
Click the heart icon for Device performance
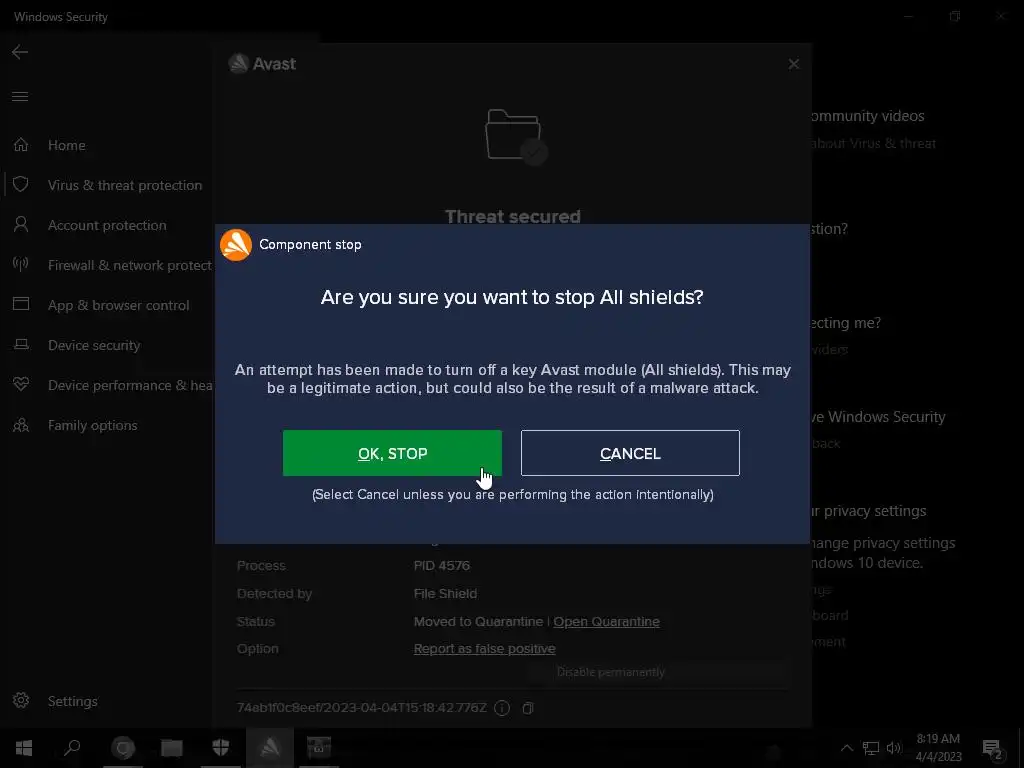point(21,384)
